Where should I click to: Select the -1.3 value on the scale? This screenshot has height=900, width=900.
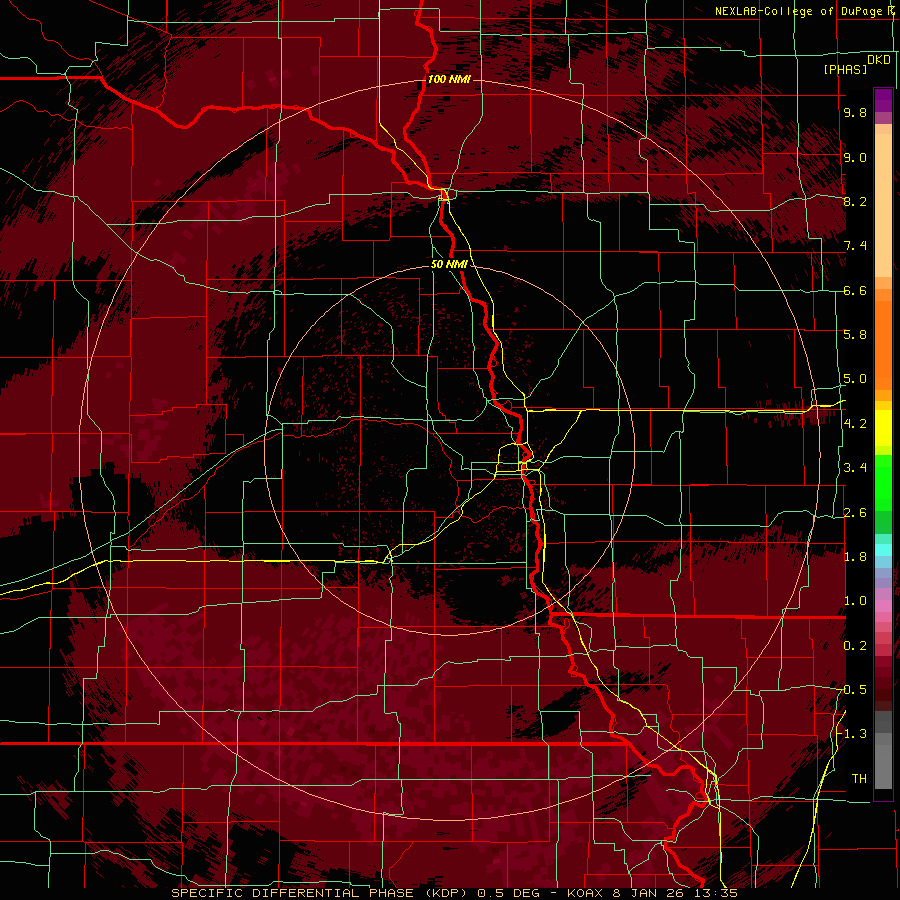(852, 734)
